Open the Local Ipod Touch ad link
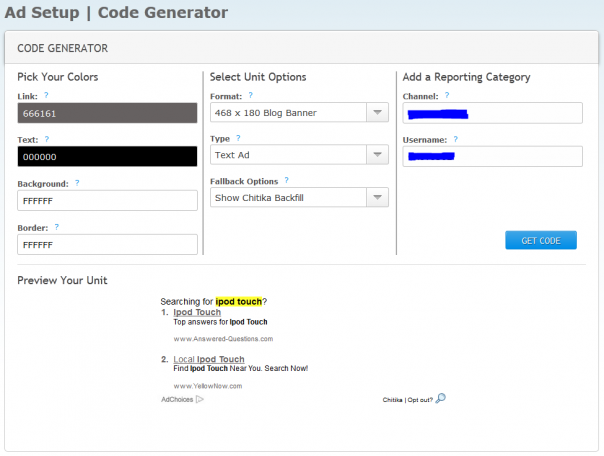The width and height of the screenshot is (604, 456). 209,359
